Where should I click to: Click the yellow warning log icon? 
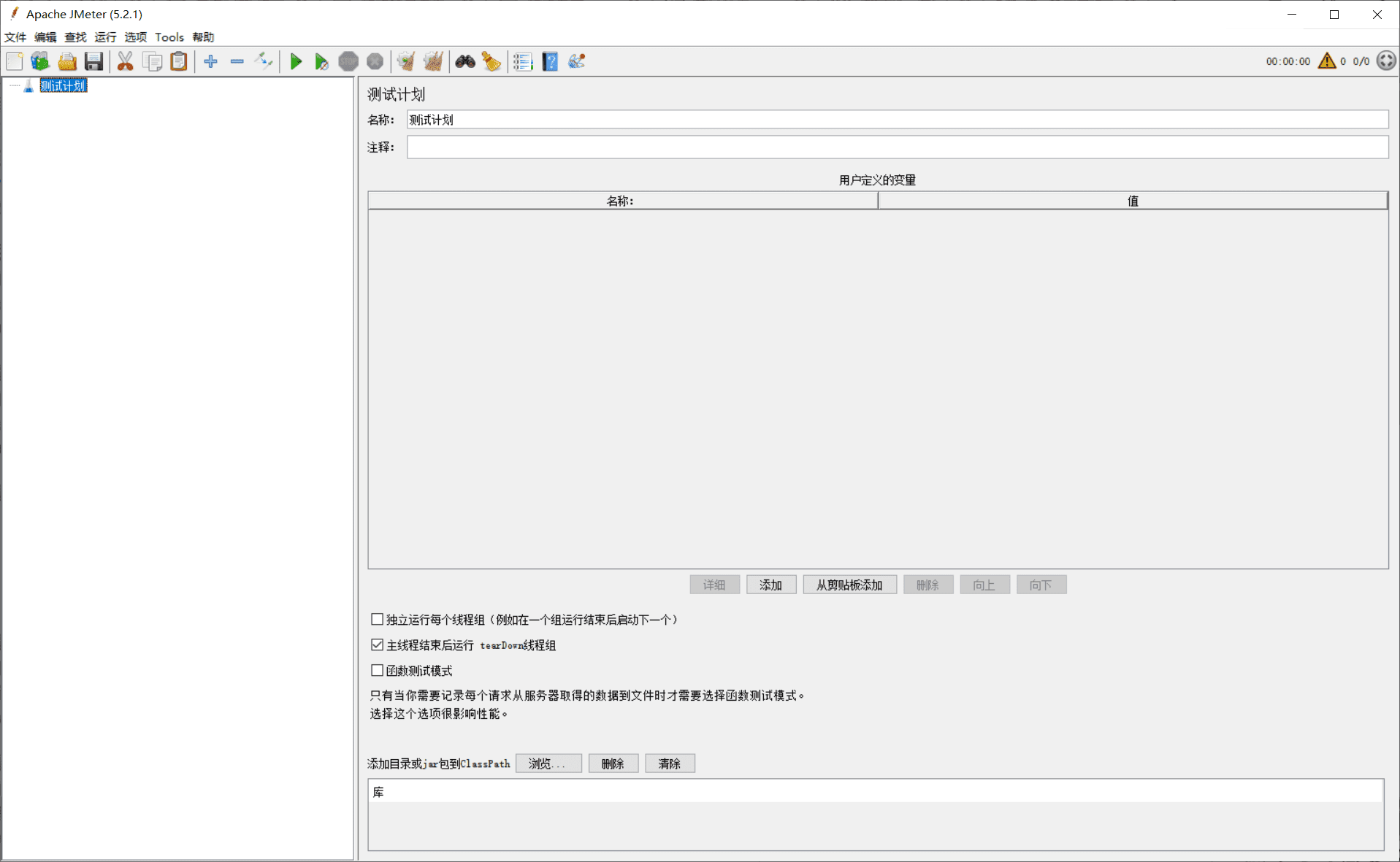tap(1327, 61)
